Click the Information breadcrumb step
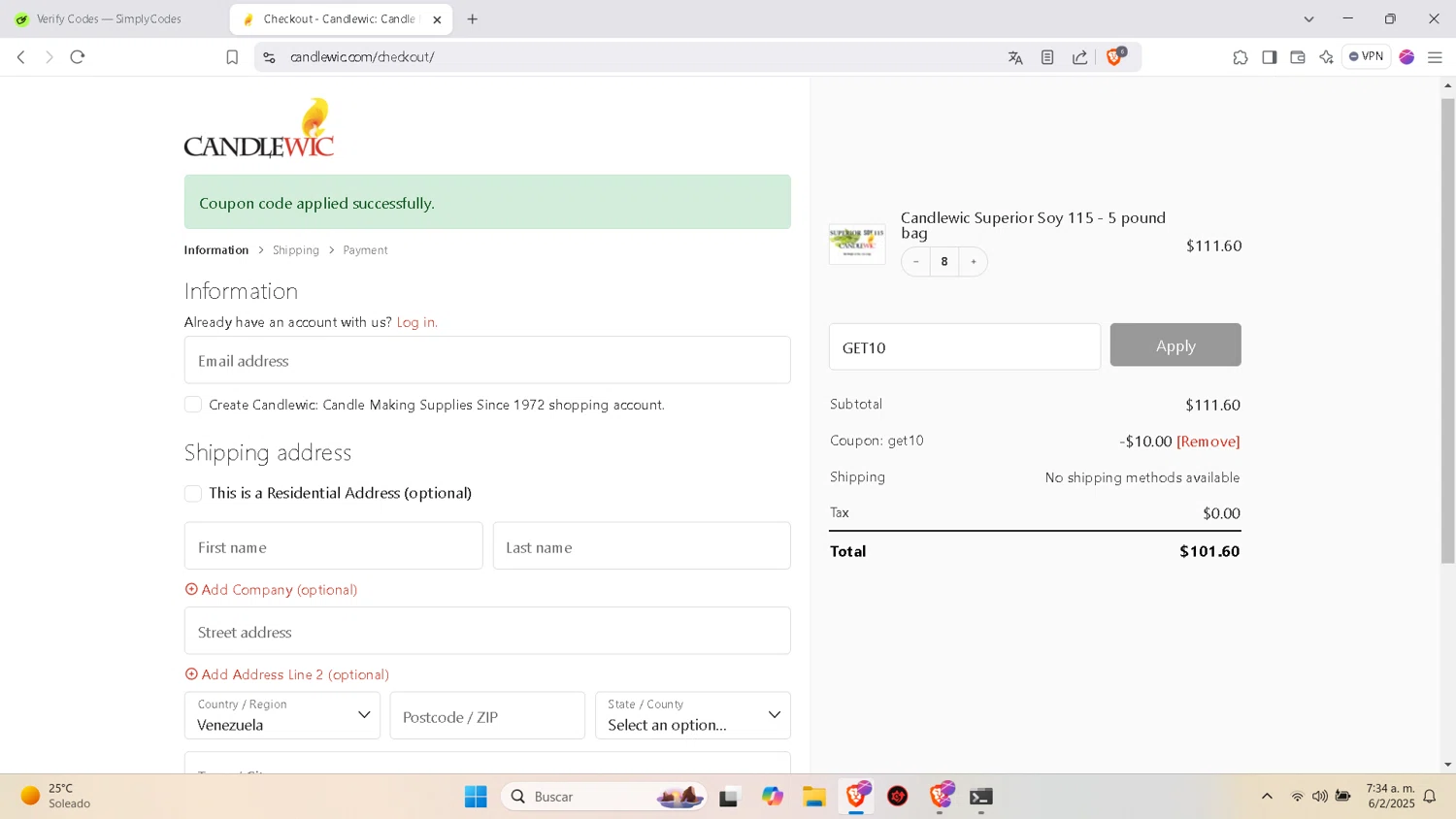The height and width of the screenshot is (819, 1456). point(216,250)
